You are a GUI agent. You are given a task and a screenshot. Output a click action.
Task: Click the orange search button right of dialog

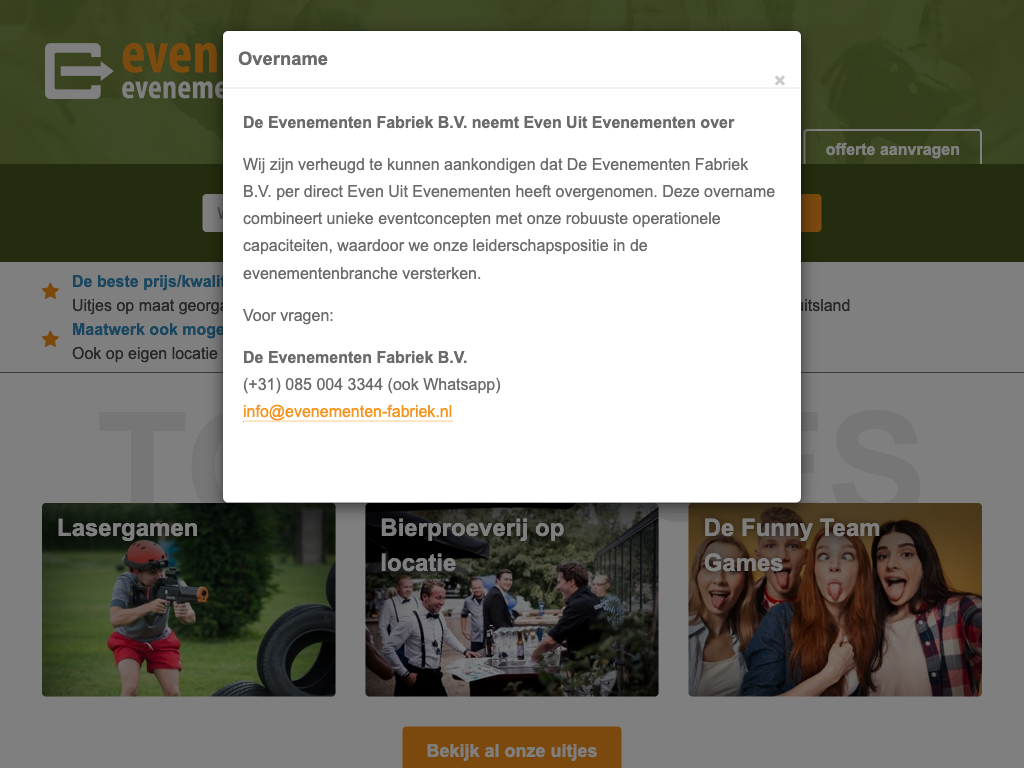click(811, 213)
